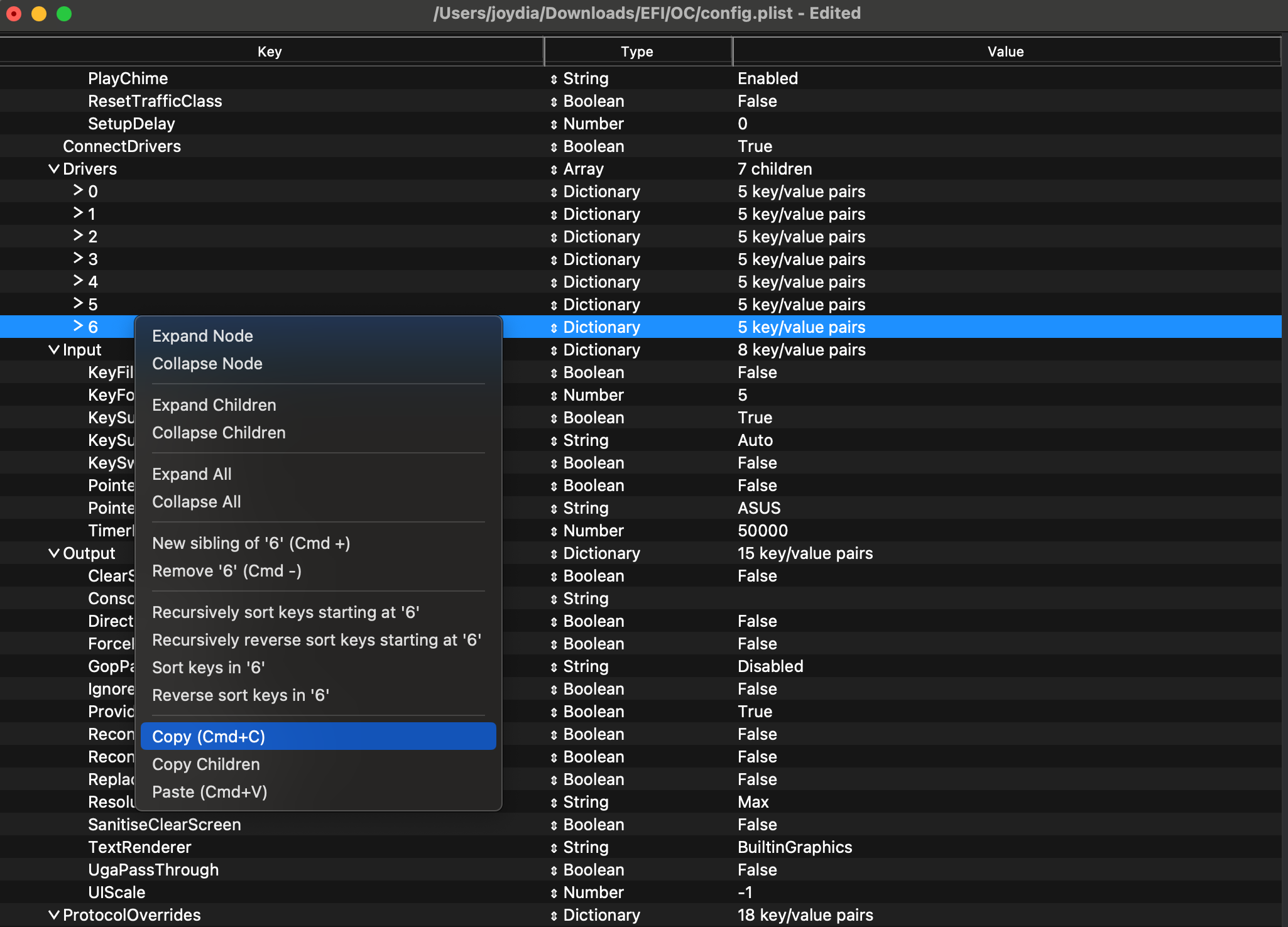
Task: Select the UIScale key
Action: 117,892
